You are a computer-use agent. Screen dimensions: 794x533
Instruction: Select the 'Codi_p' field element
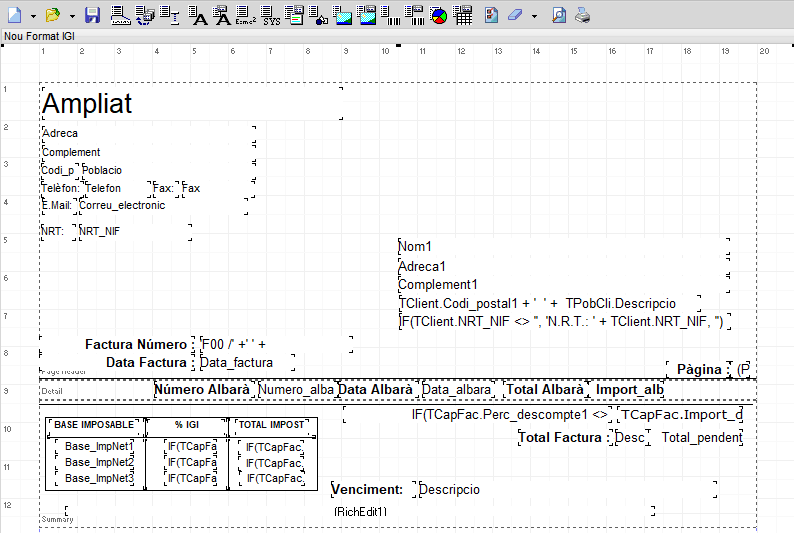[x=58, y=170]
